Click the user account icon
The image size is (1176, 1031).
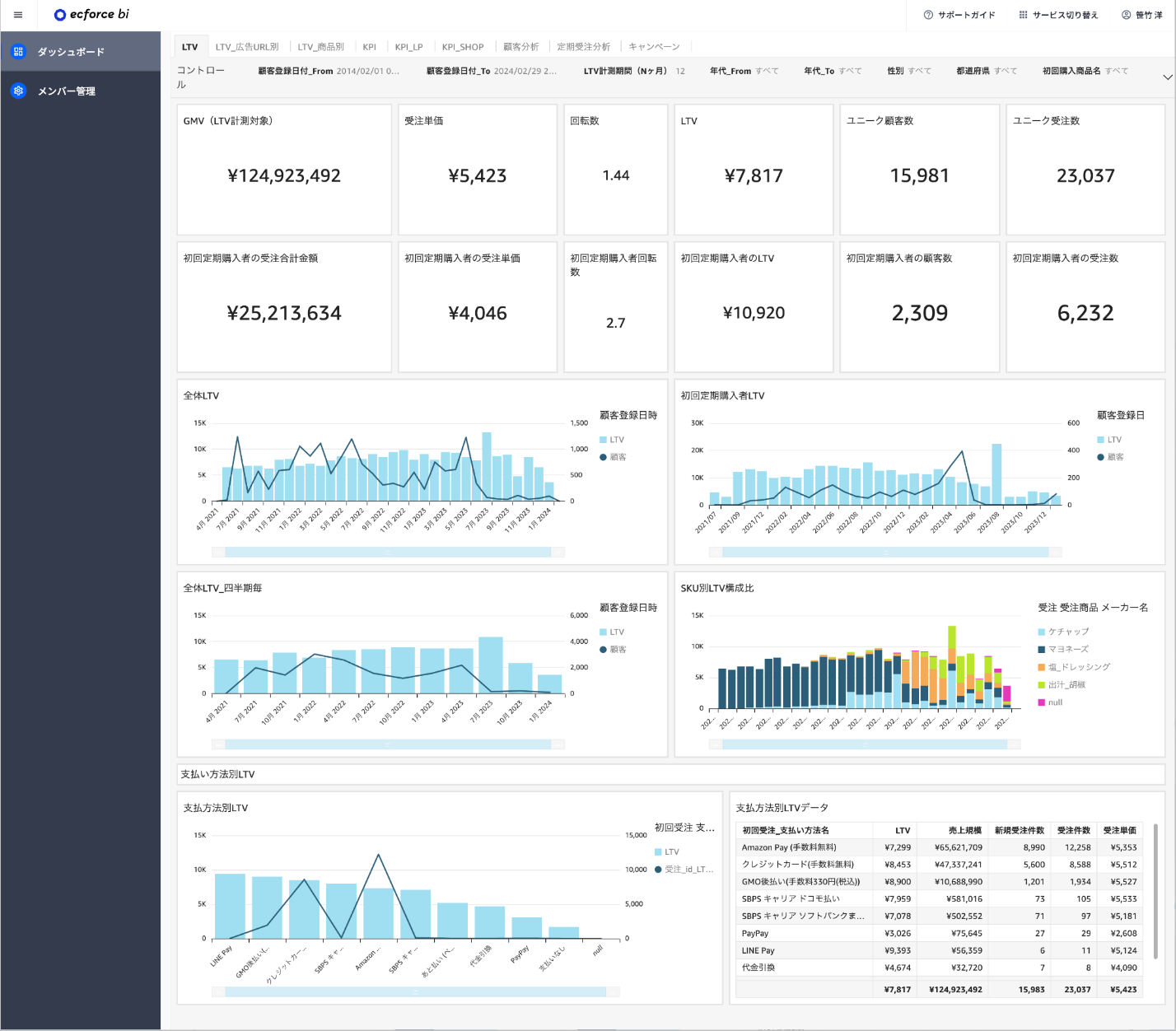coord(1126,15)
